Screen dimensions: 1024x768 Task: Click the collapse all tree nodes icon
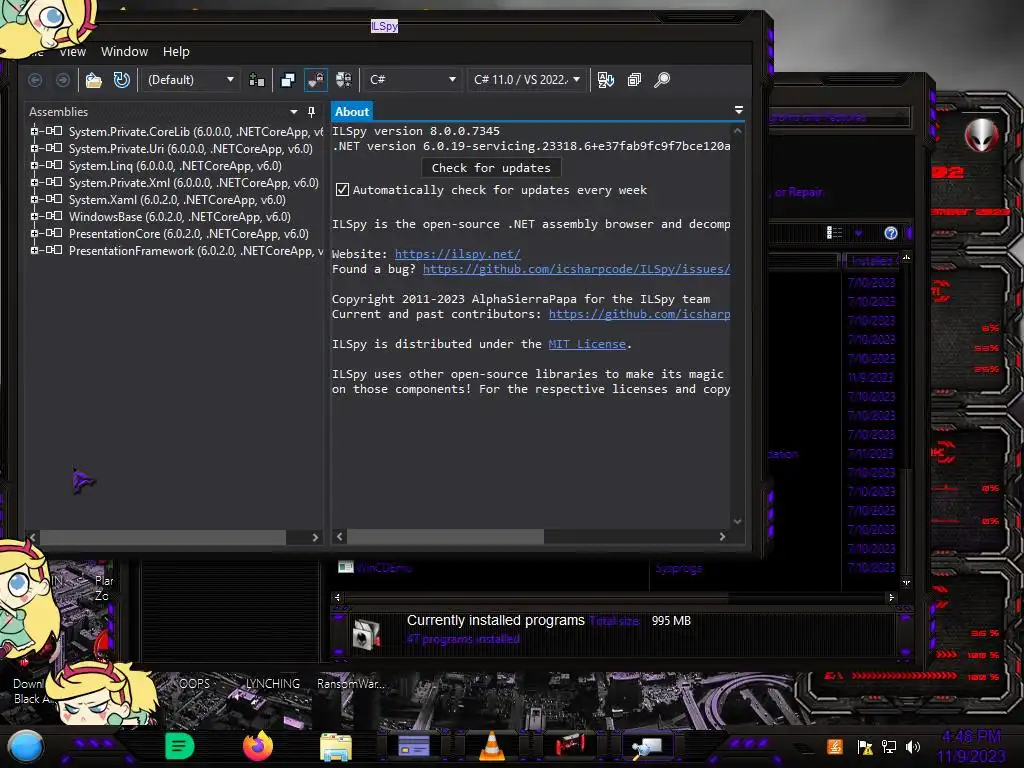(634, 80)
